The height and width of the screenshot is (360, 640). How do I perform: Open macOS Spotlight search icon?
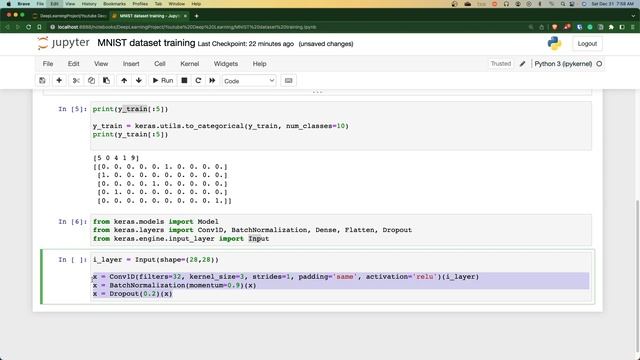click(x=563, y=4)
